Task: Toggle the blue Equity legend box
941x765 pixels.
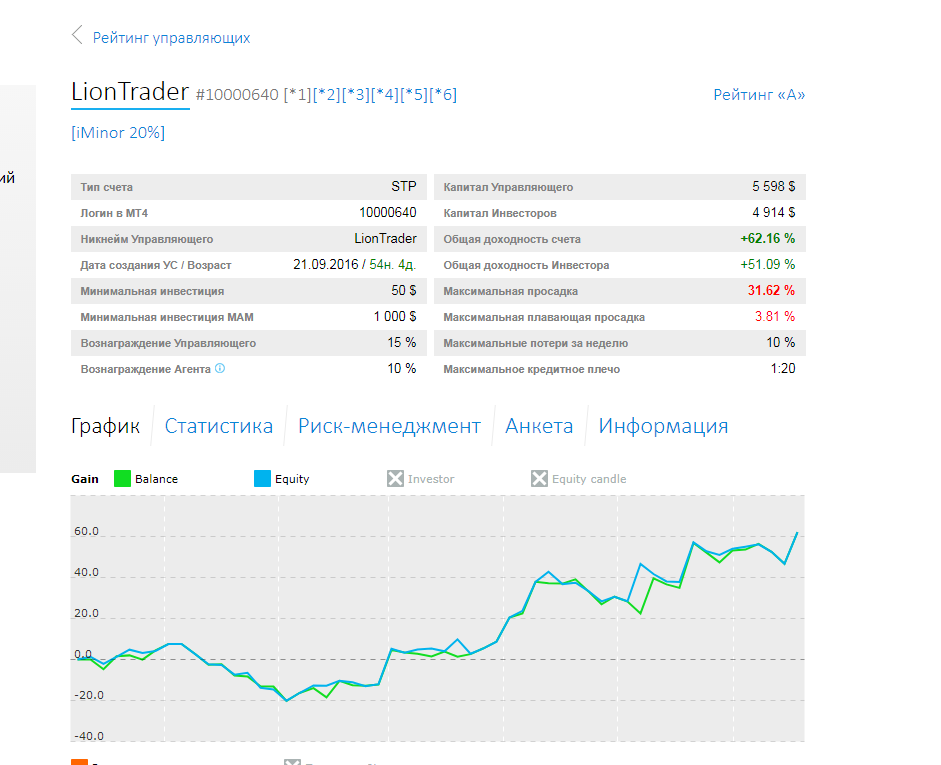Action: 263,479
